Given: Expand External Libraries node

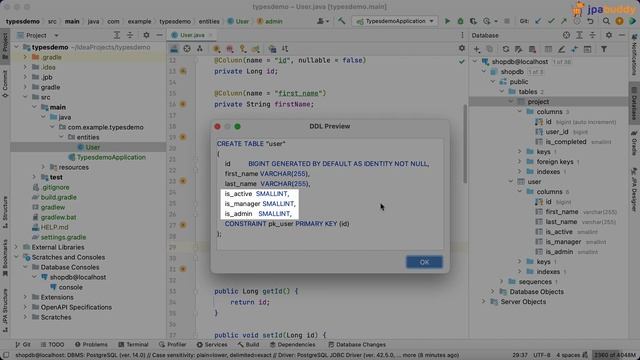Looking at the screenshot, I should (x=16, y=247).
